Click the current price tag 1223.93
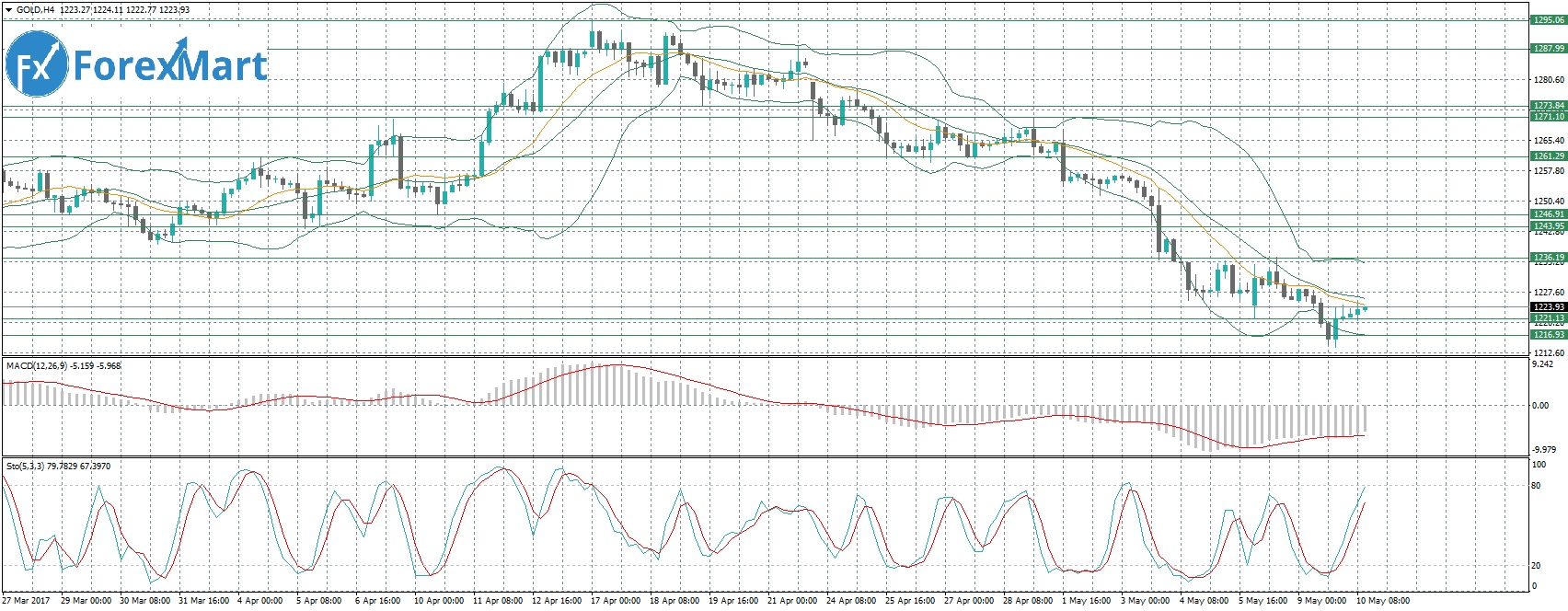 pyautogui.click(x=1548, y=307)
